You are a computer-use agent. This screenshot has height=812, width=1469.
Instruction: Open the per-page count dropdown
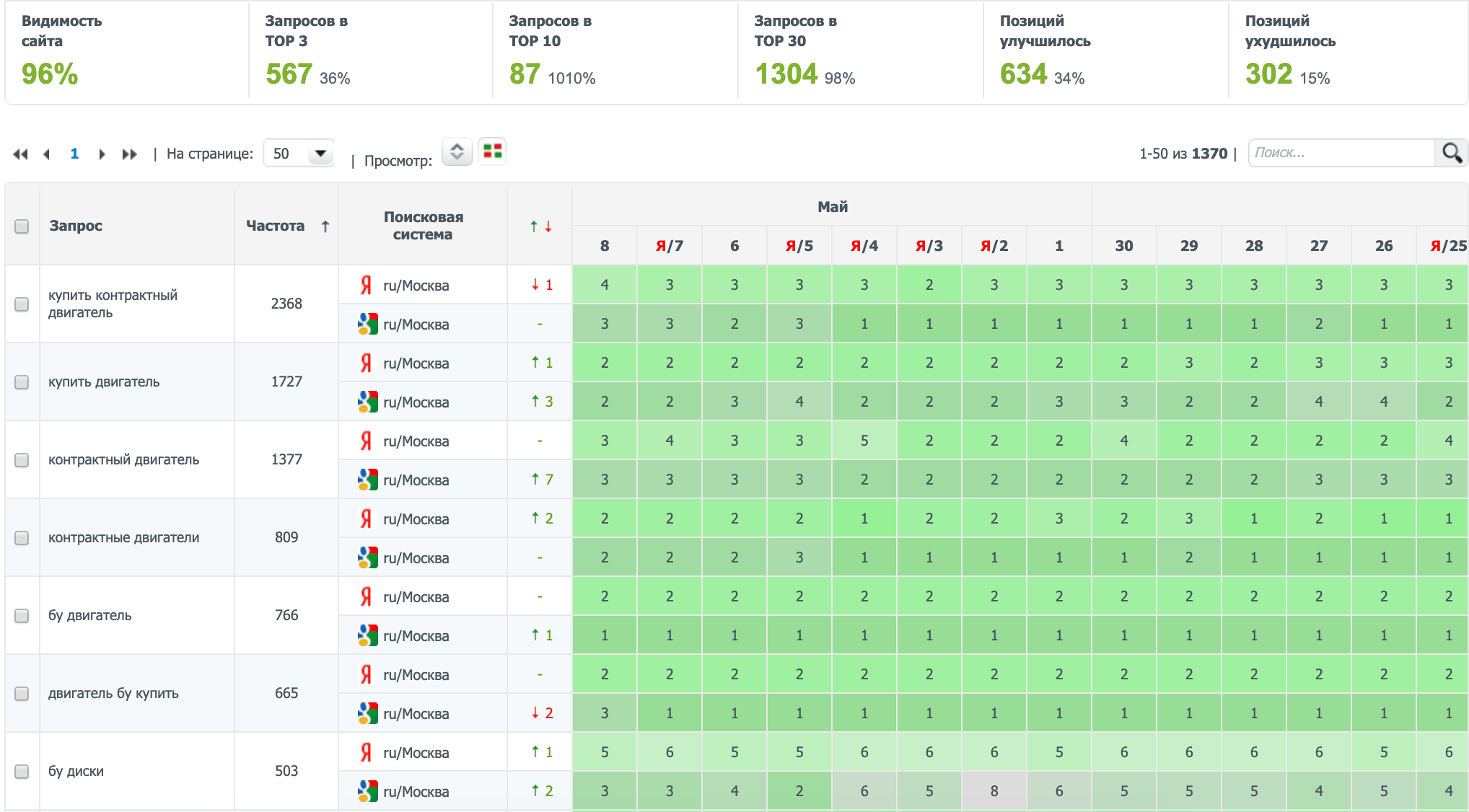tap(320, 154)
